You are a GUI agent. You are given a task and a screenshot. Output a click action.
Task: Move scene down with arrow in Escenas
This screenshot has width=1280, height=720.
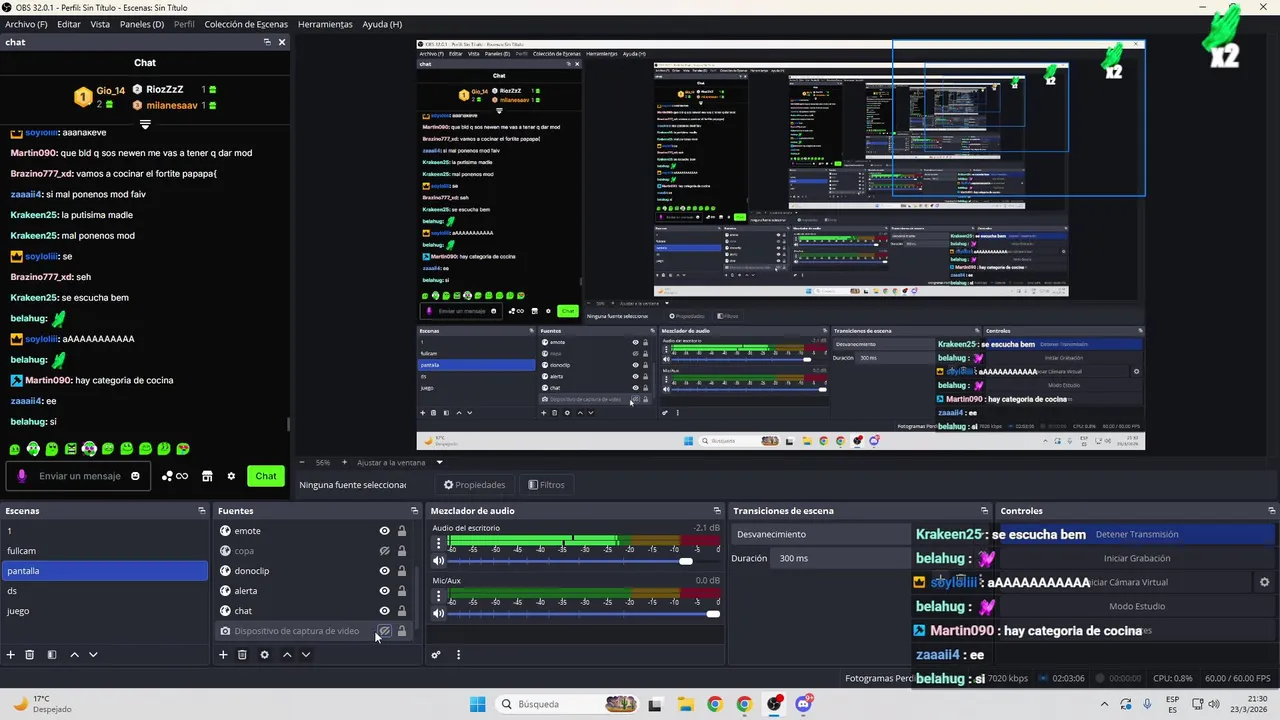click(93, 655)
